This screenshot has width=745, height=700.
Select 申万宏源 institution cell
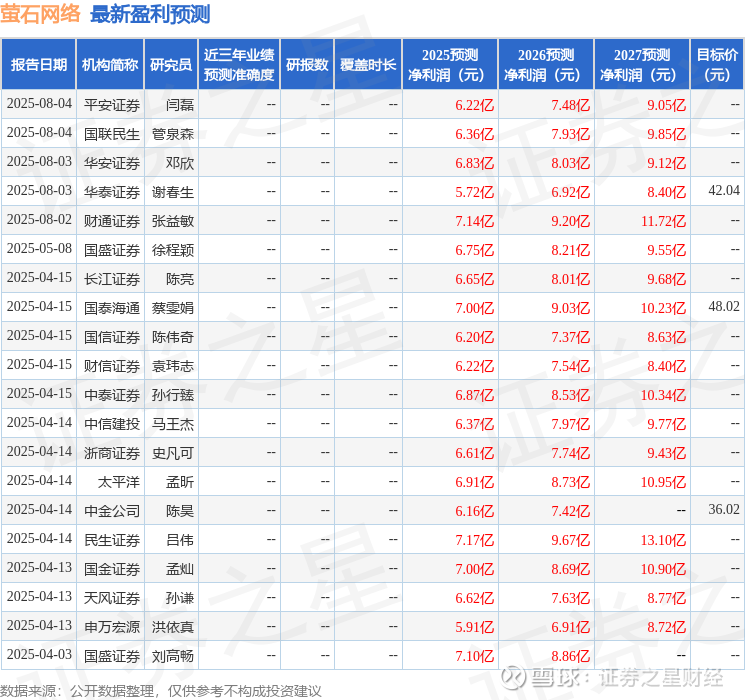pyautogui.click(x=112, y=627)
